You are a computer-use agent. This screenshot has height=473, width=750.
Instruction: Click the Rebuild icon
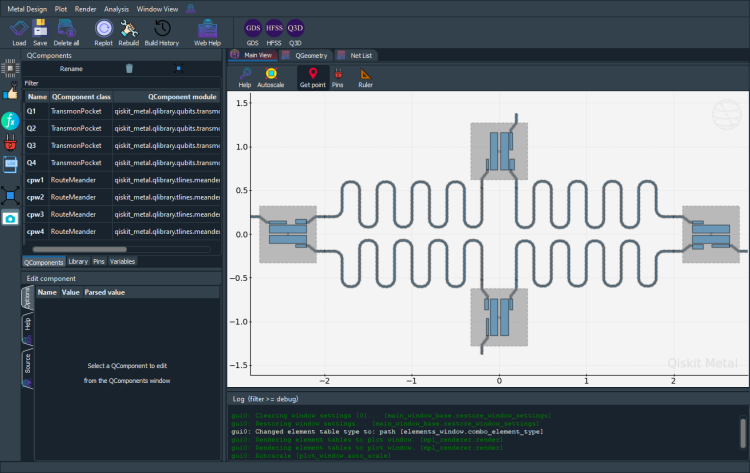tap(129, 33)
